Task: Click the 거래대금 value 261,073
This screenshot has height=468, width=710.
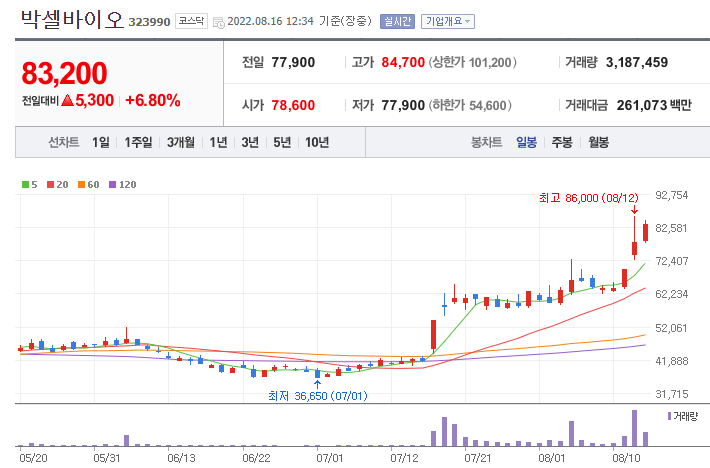Action: (642, 105)
